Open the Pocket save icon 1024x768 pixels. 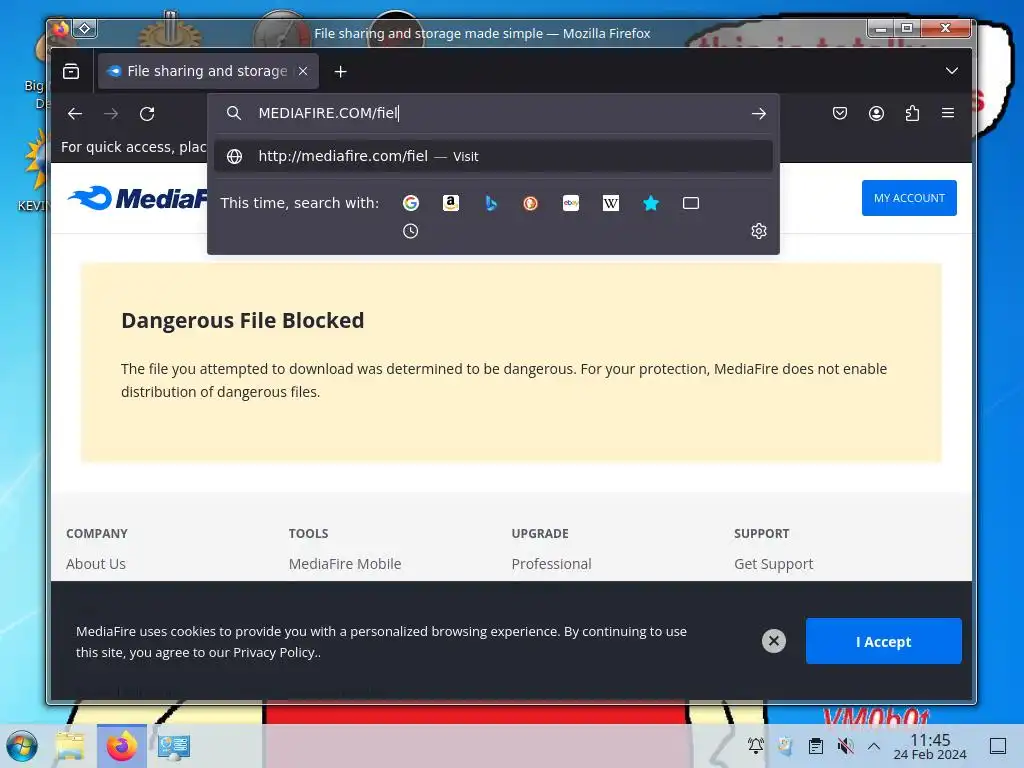pos(840,114)
